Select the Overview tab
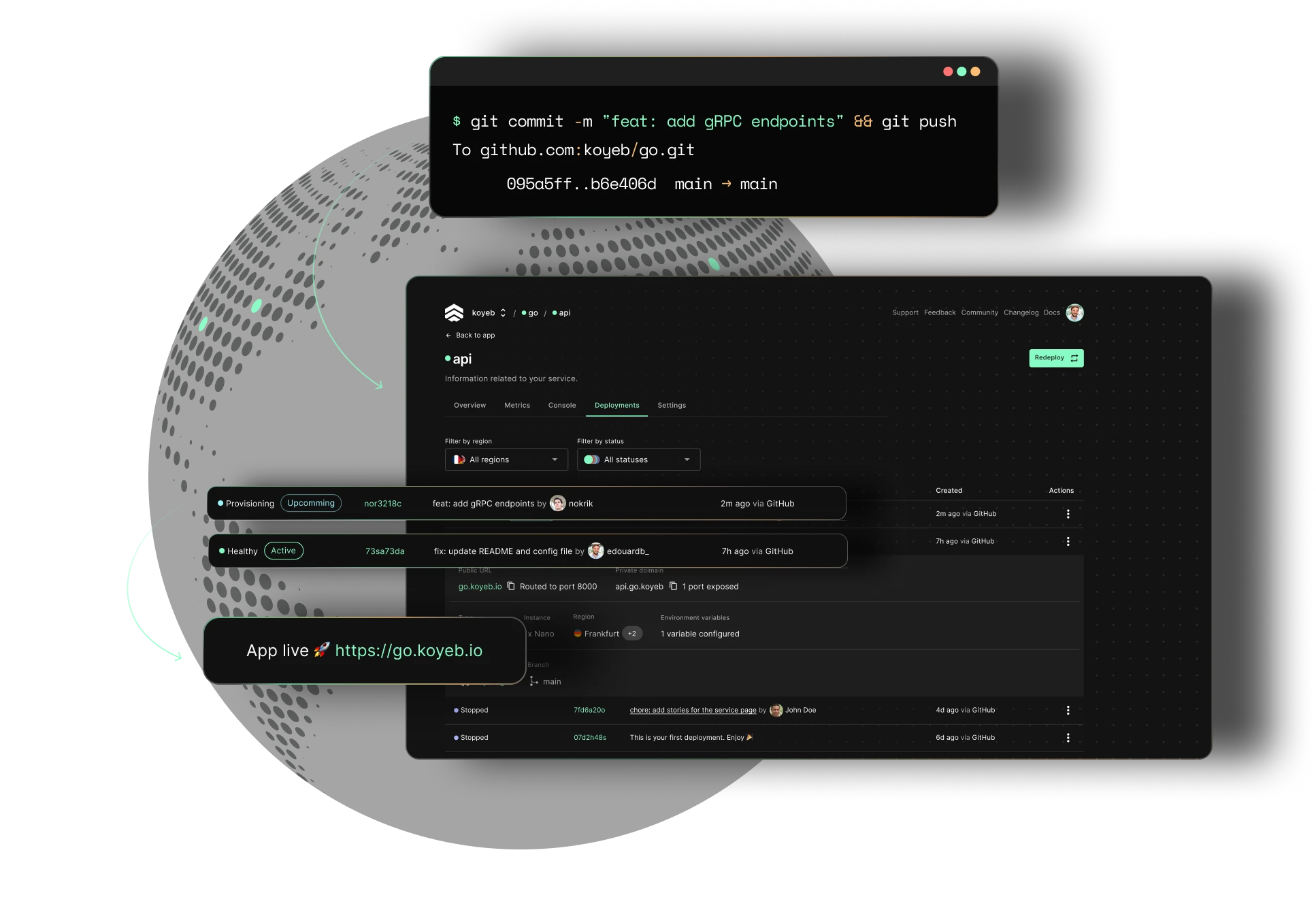The image size is (1316, 910). pyautogui.click(x=467, y=405)
